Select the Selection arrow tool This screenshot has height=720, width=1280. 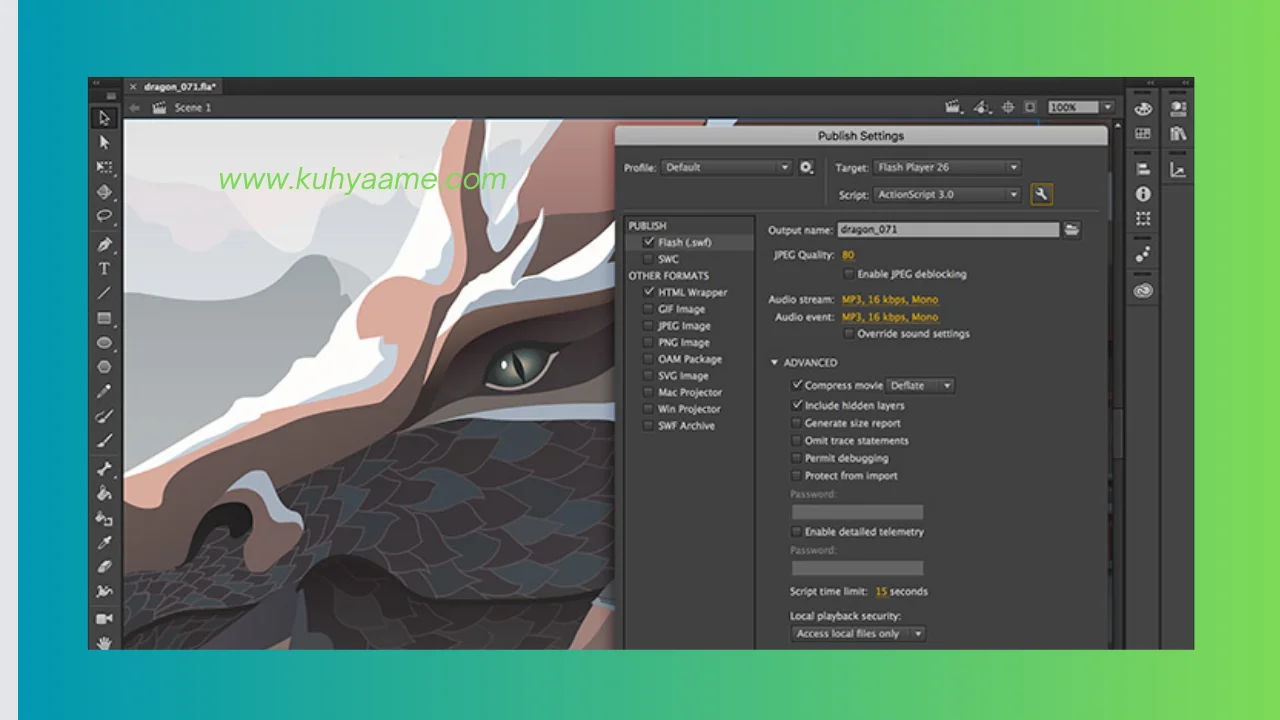coord(104,118)
